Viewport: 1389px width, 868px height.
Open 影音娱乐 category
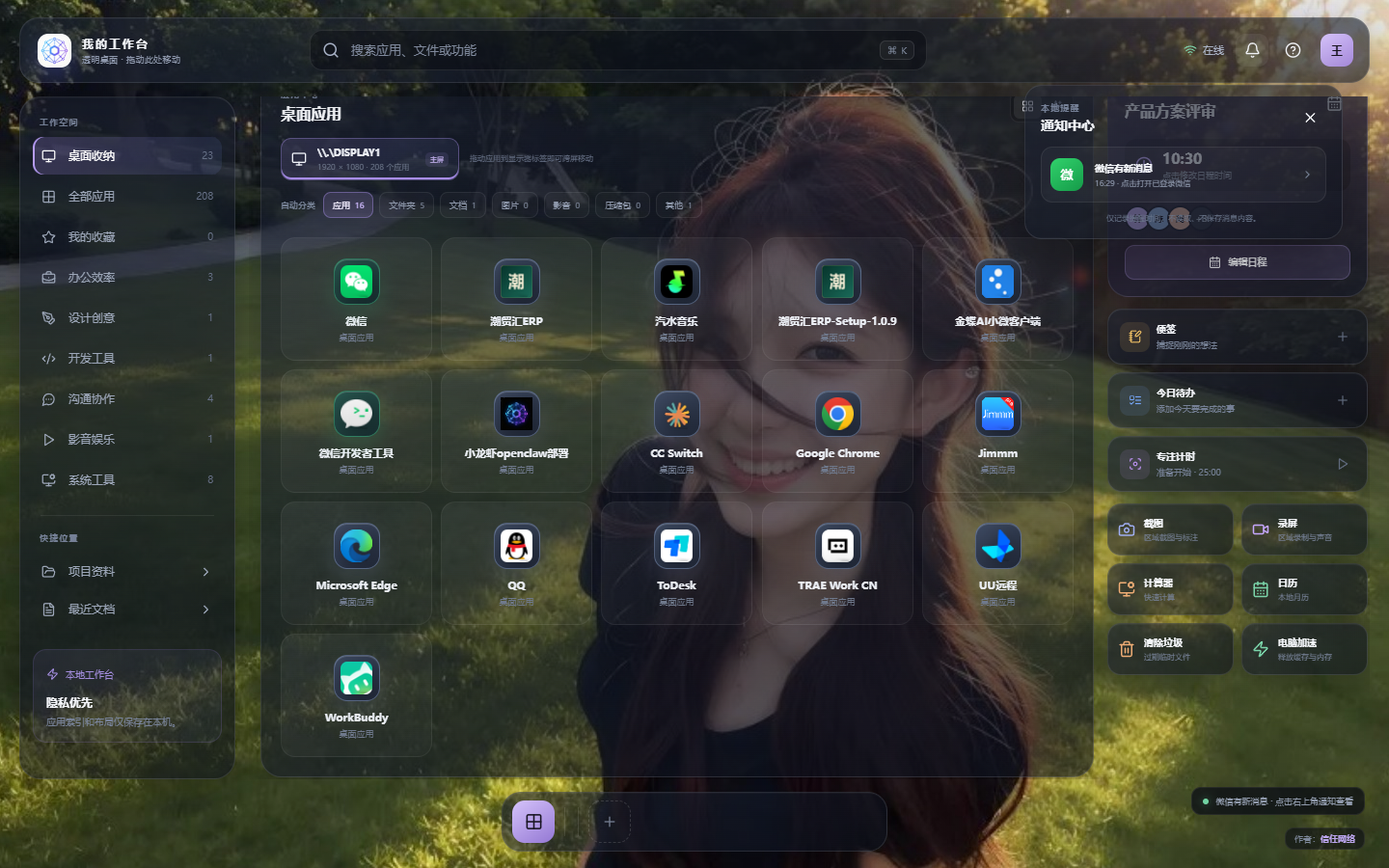click(127, 439)
